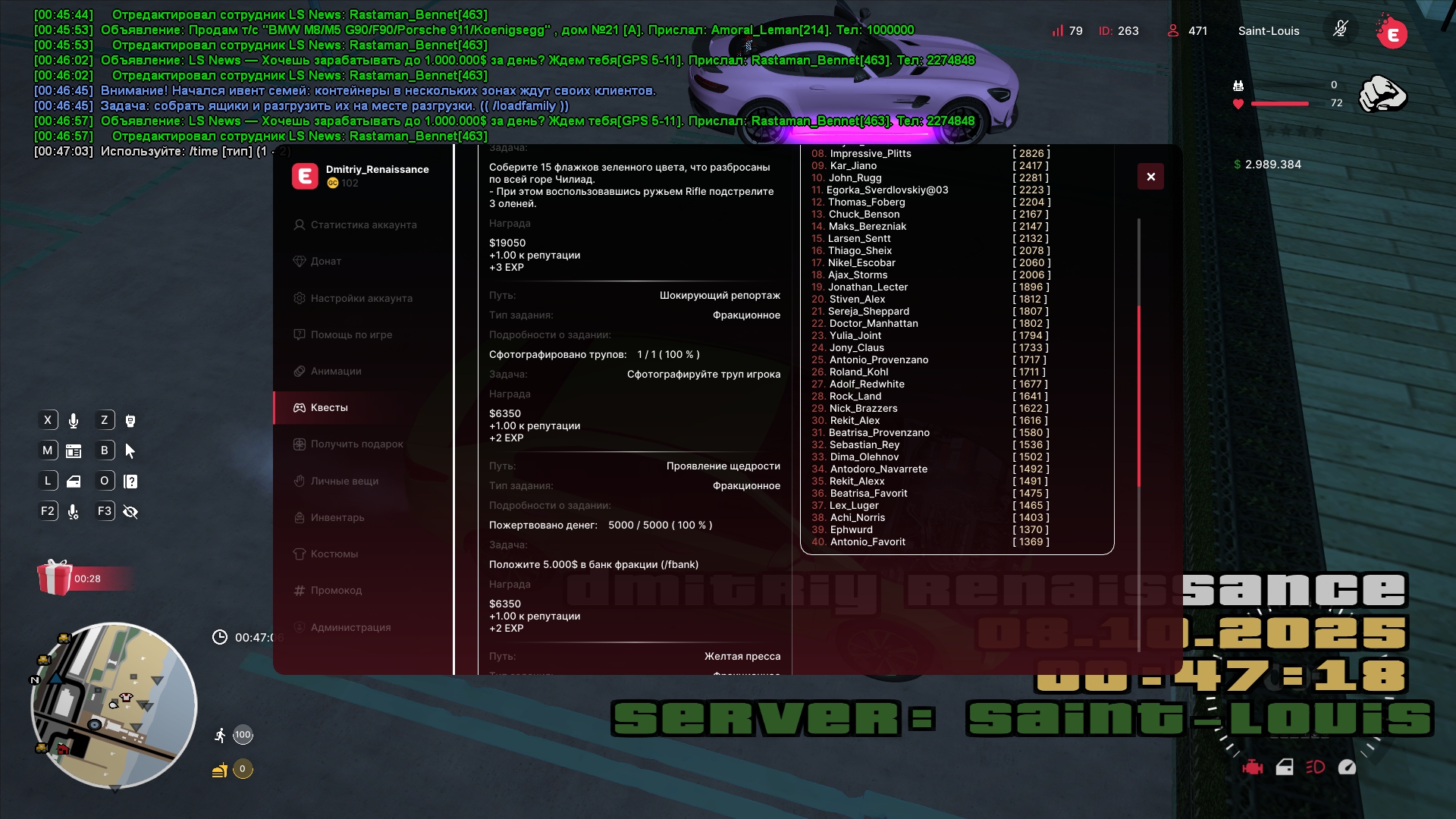Open Статистика аккаунта menu item

pyautogui.click(x=362, y=224)
